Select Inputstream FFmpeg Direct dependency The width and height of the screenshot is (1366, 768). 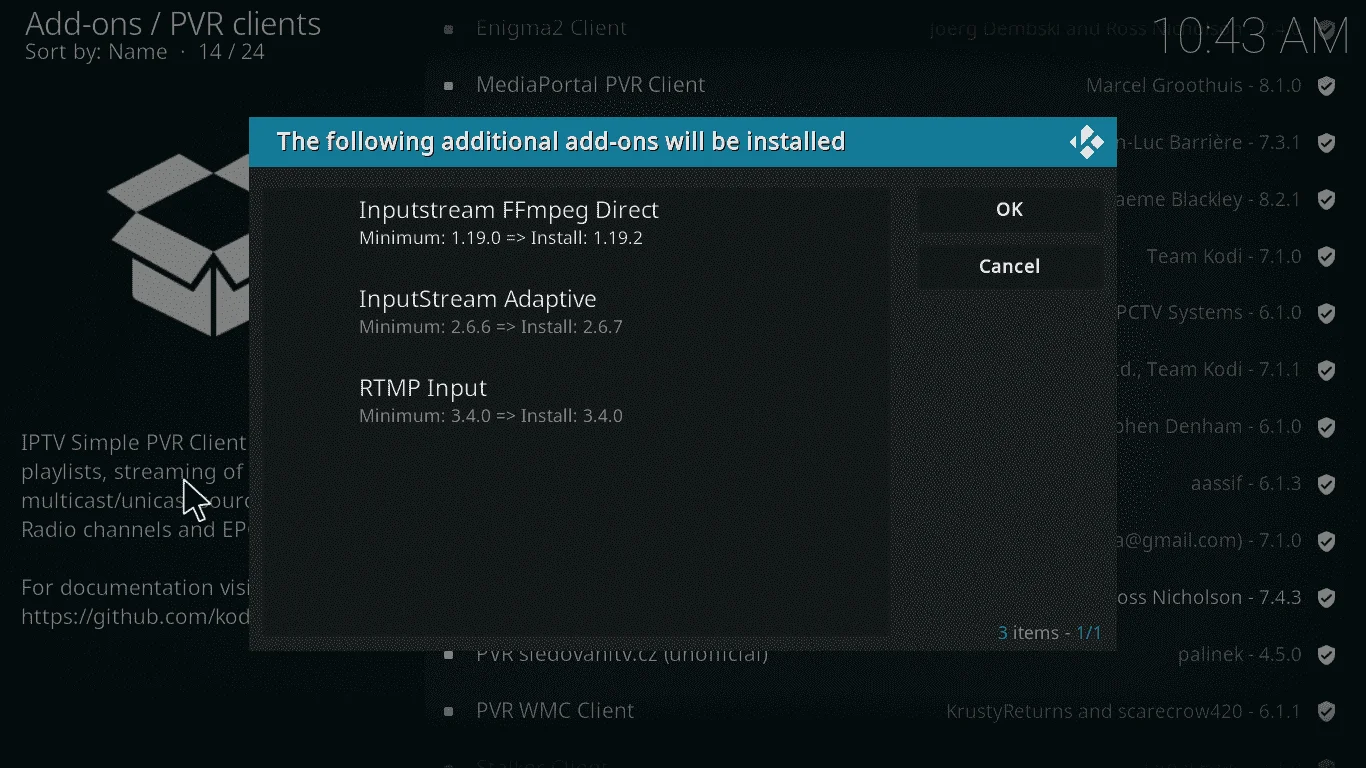(575, 223)
